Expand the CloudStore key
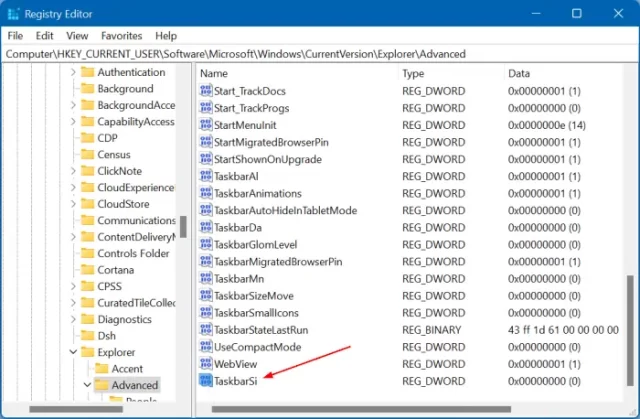The height and width of the screenshot is (419, 640). point(73,204)
